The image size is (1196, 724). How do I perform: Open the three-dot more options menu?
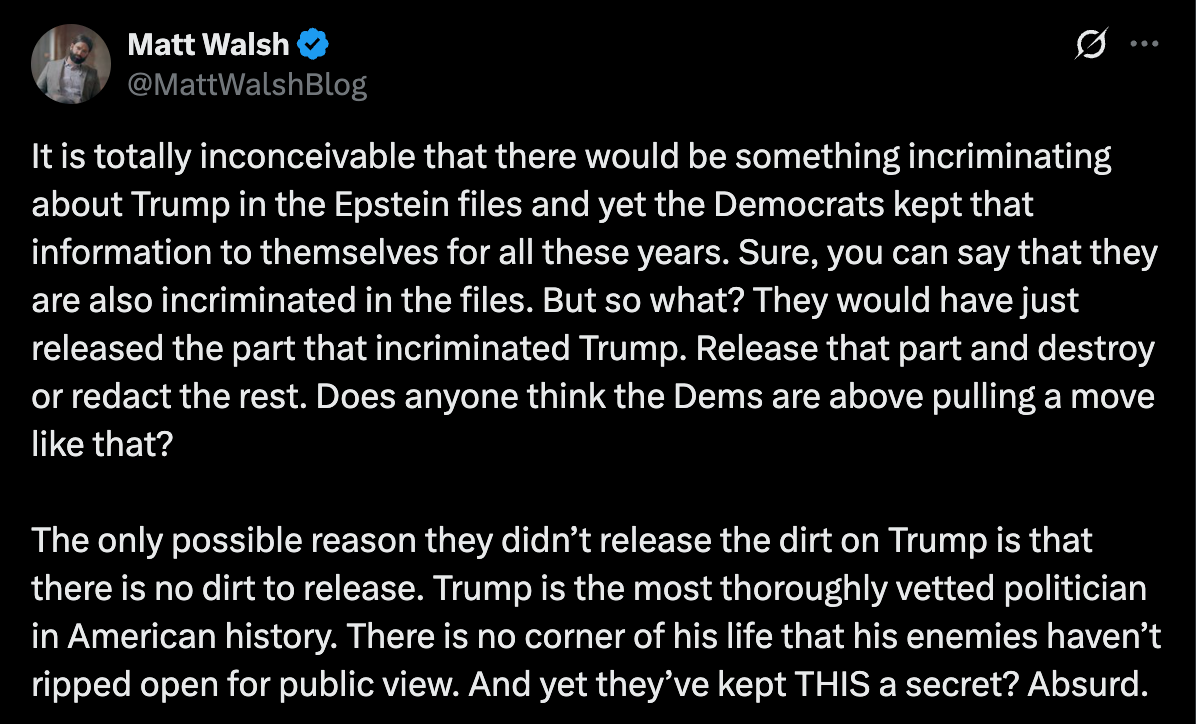coord(1143,44)
